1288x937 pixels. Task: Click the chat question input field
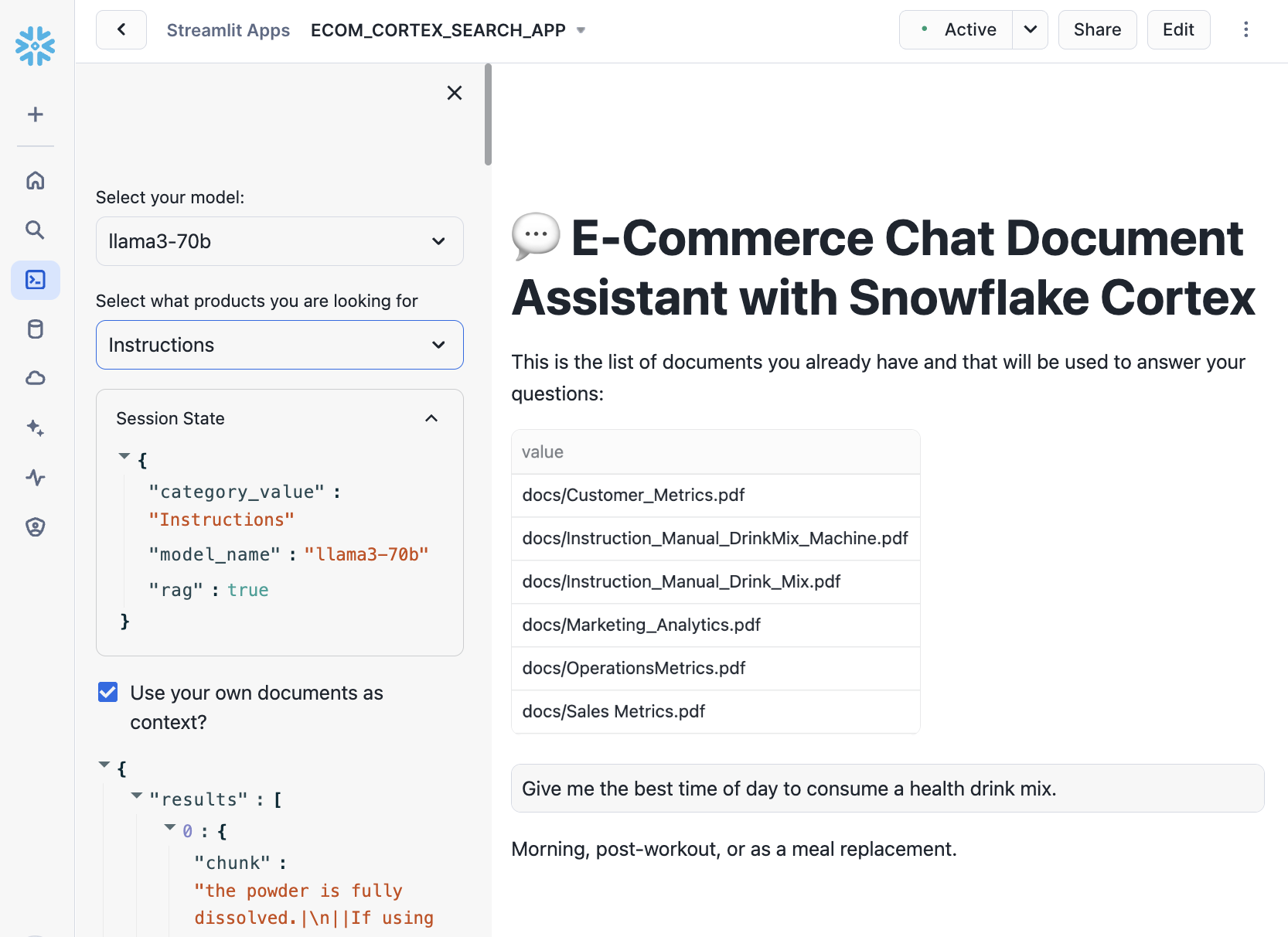pos(887,789)
